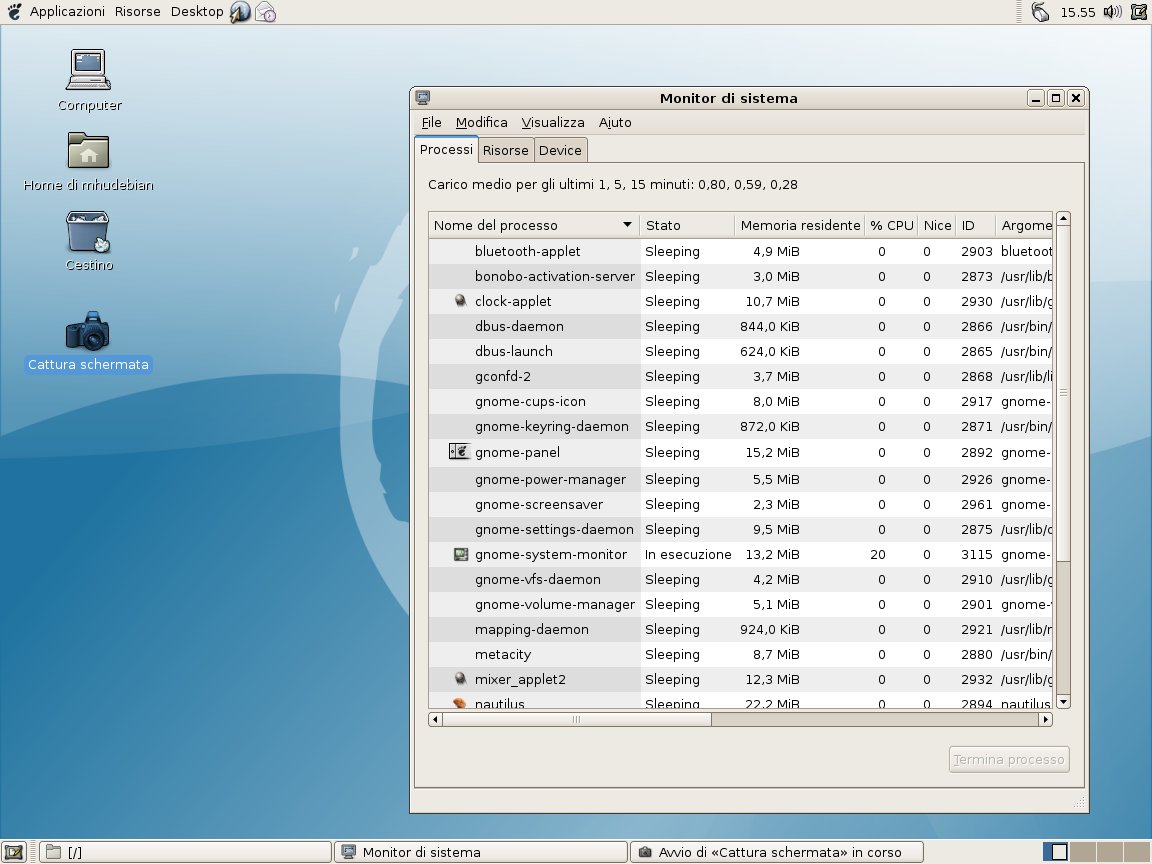Select the dbus-launch process row
This screenshot has width=1152, height=864.
741,351
